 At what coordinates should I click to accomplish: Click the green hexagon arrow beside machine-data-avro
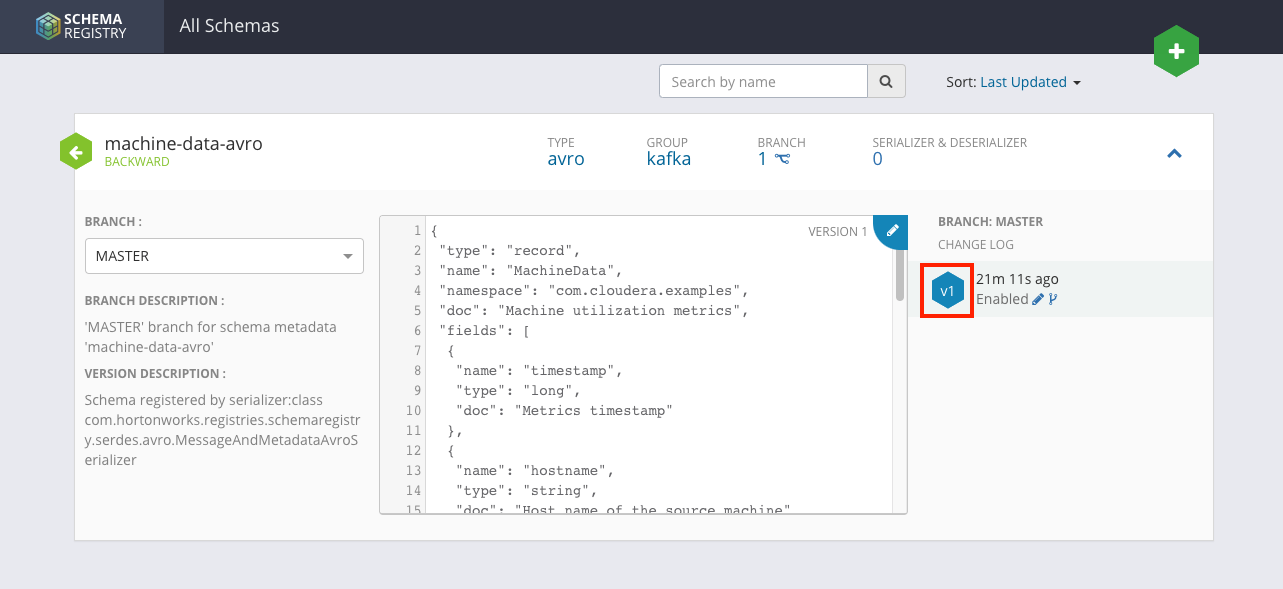tap(76, 152)
